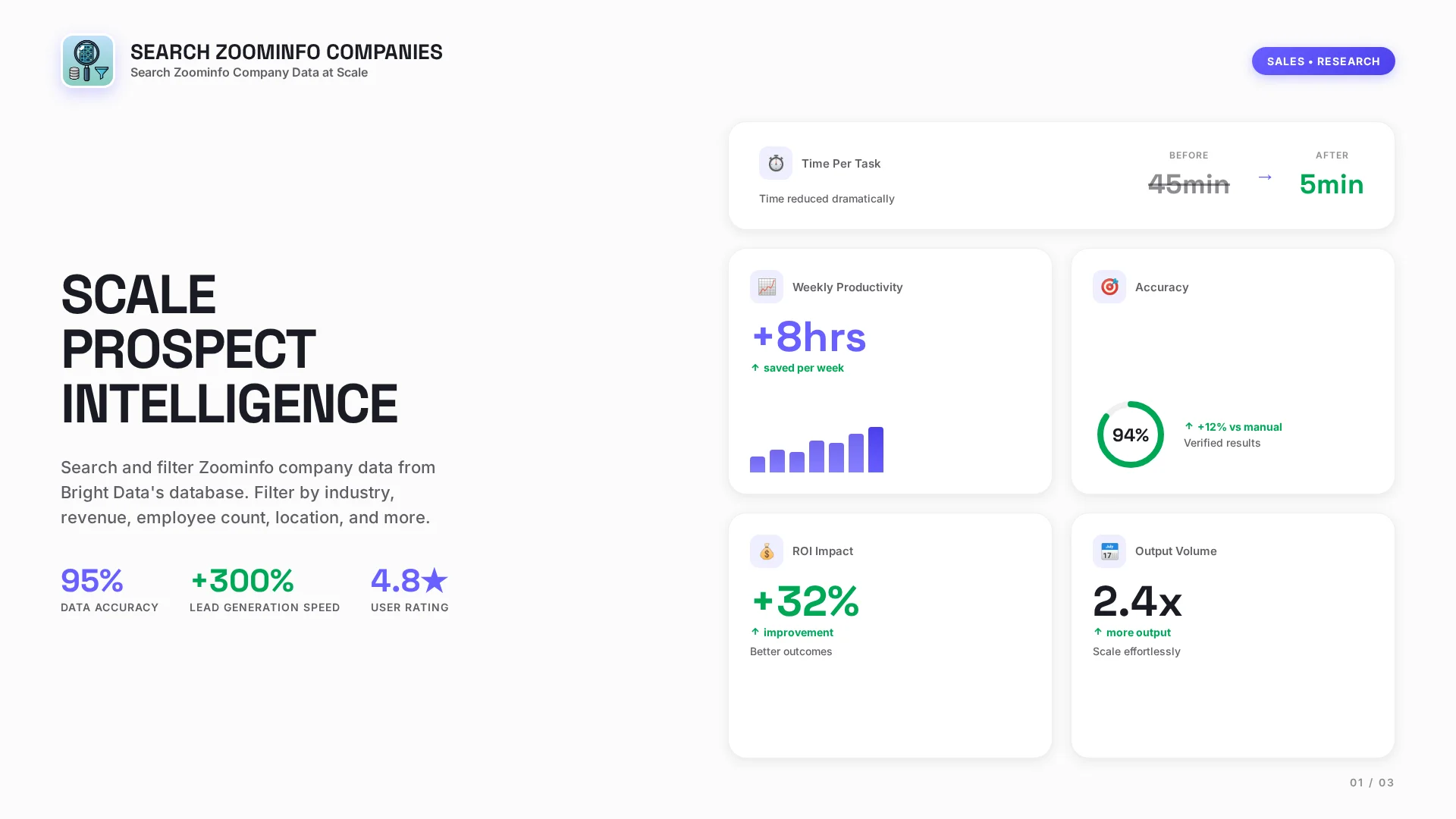1456x819 pixels.
Task: Select the improvement arrow under +32%
Action: click(755, 632)
